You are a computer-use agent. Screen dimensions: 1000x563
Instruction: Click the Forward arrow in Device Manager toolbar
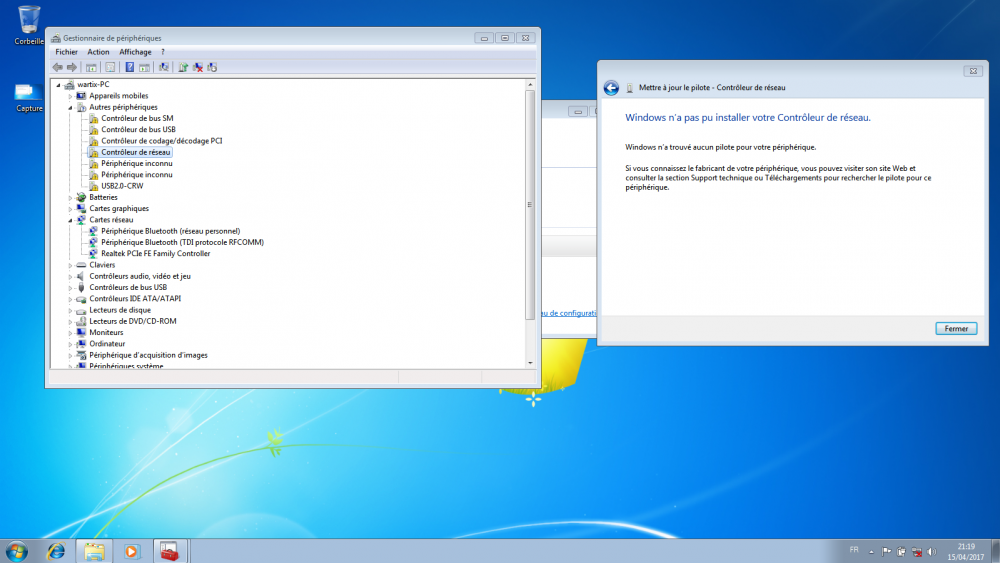point(72,67)
